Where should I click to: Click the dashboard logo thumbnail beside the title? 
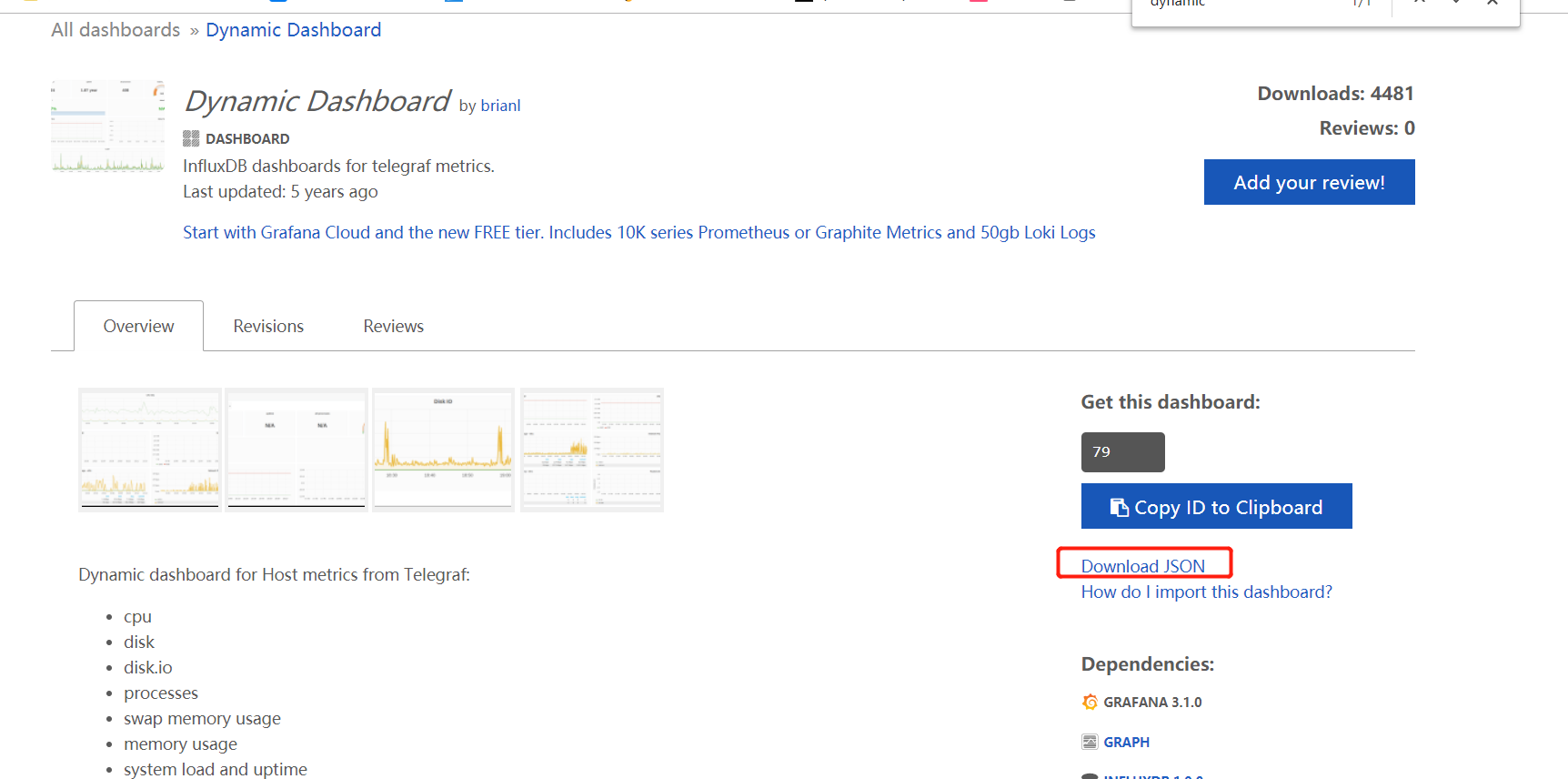(x=107, y=126)
